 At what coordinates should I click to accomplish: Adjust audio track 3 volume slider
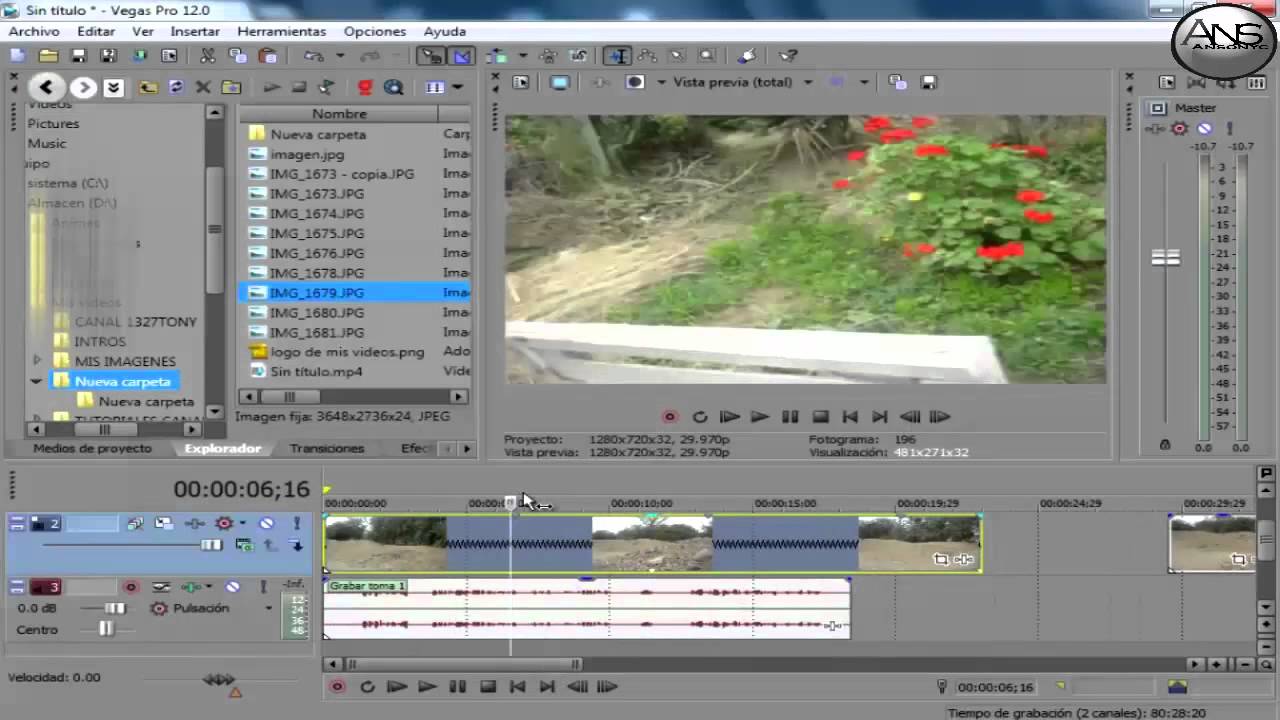(x=116, y=608)
